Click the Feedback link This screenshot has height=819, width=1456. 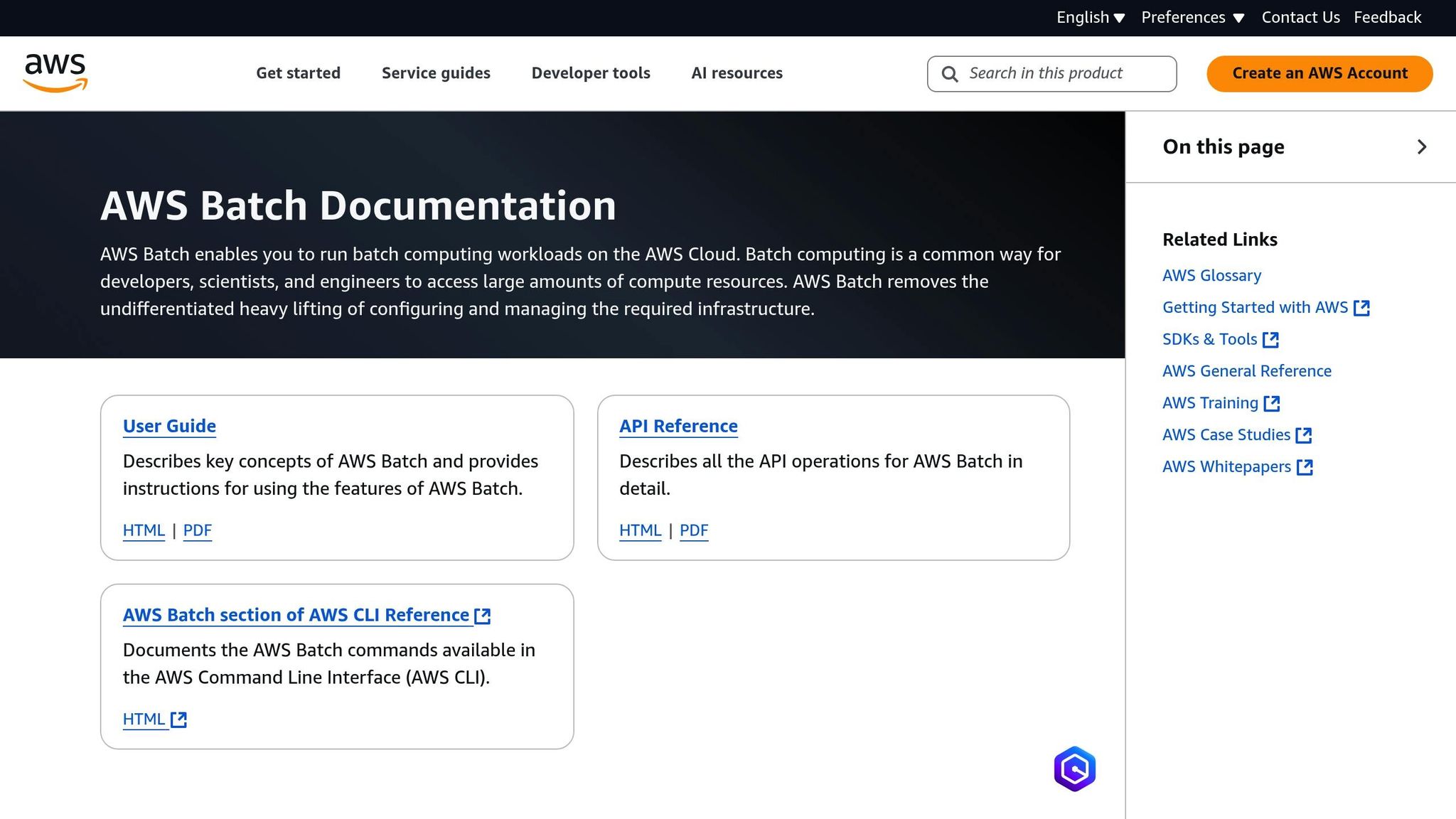point(1387,17)
